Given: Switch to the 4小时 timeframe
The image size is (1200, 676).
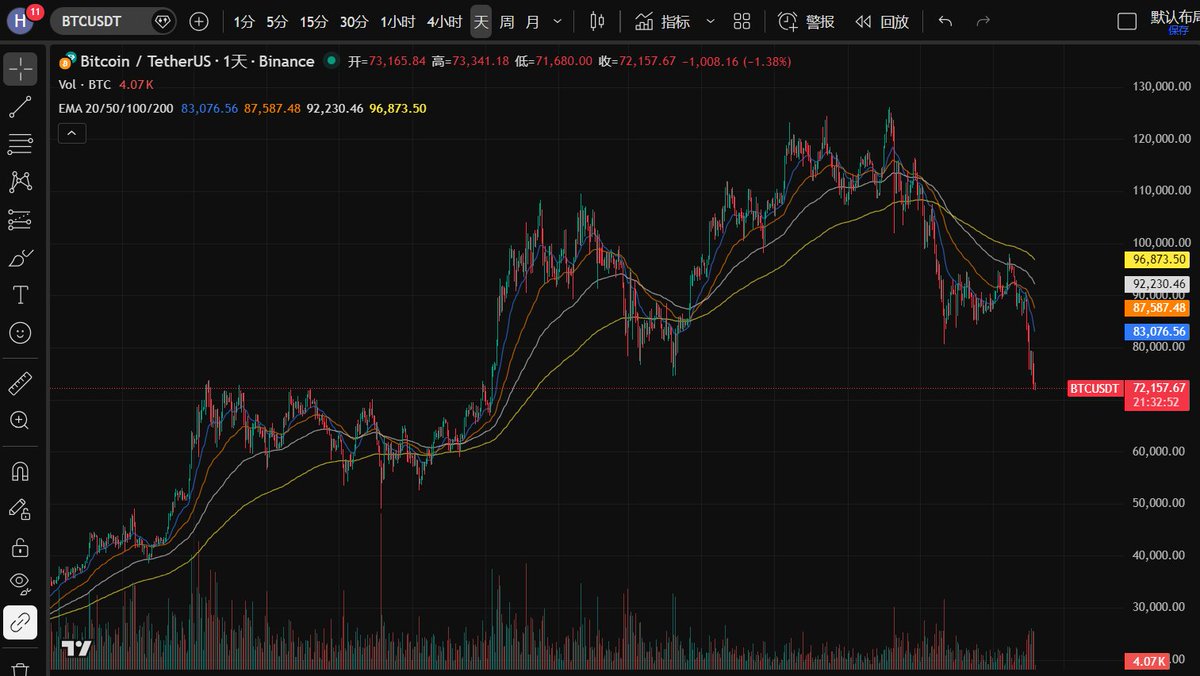Looking at the screenshot, I should pos(444,21).
